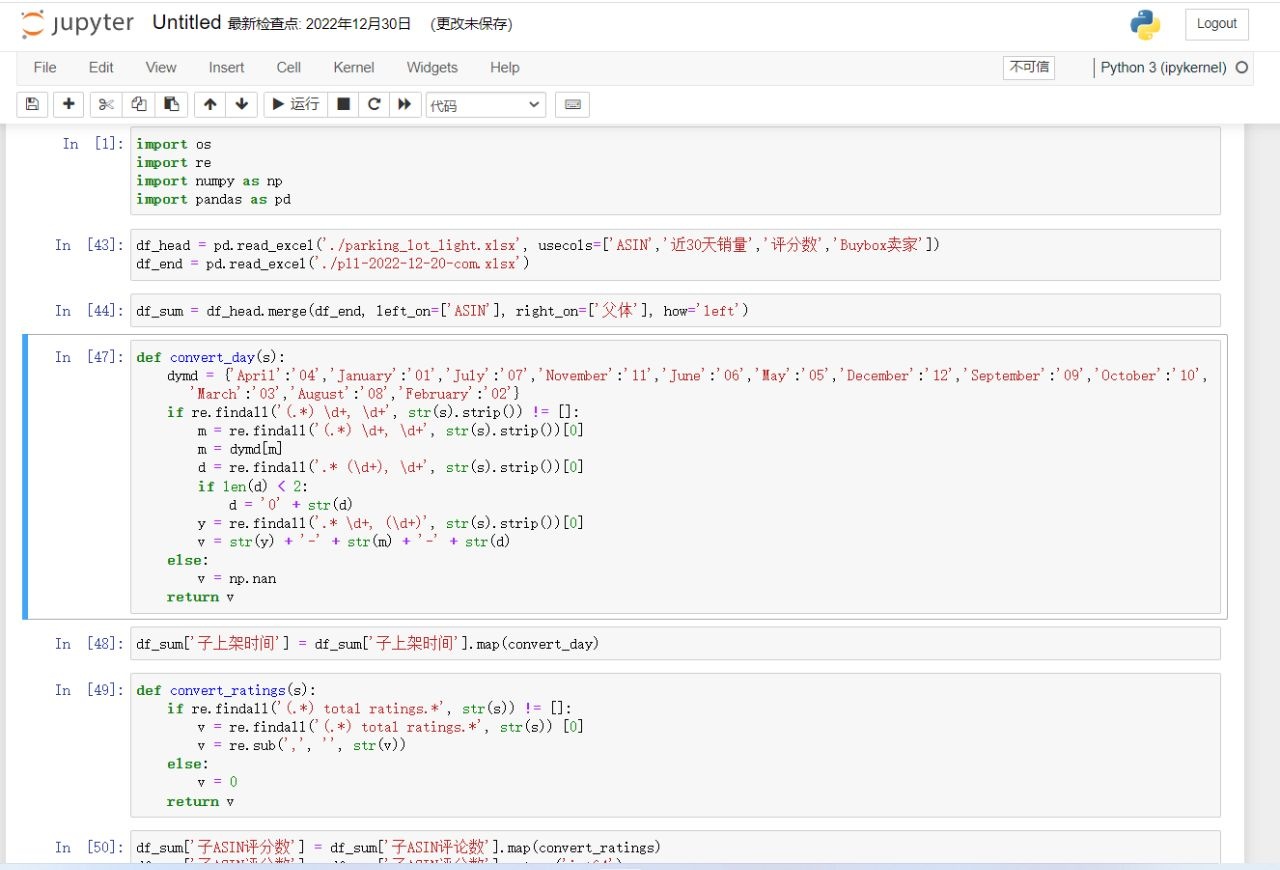The height and width of the screenshot is (870, 1280).
Task: Open the View menu
Action: pos(161,68)
